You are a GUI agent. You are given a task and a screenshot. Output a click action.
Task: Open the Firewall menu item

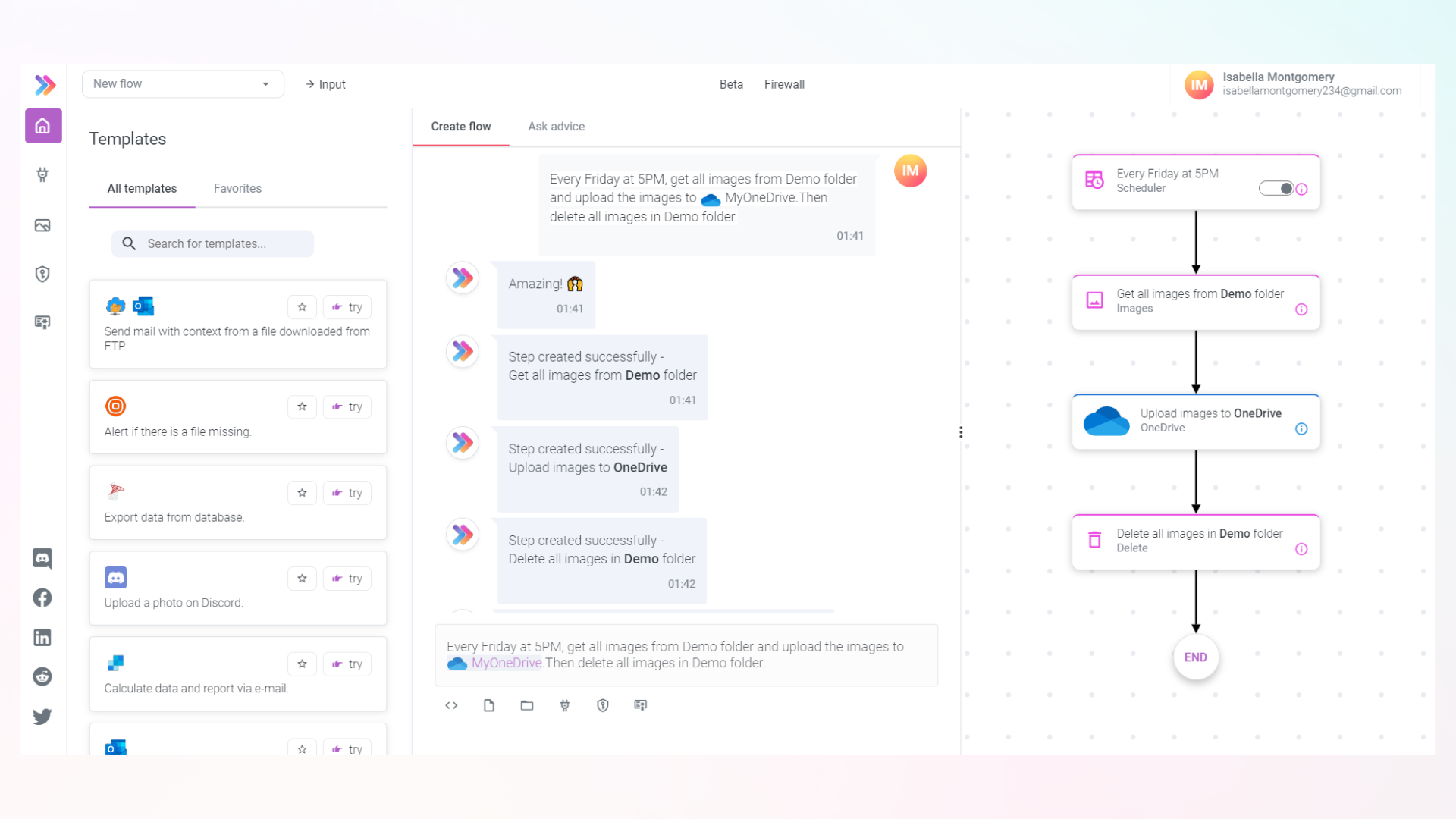tap(784, 85)
